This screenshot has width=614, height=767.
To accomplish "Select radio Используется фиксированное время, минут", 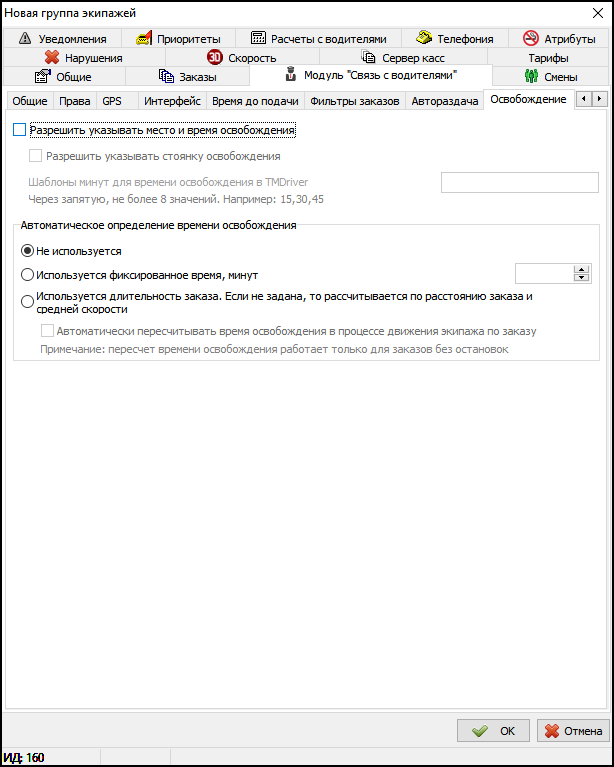I will click(27, 274).
